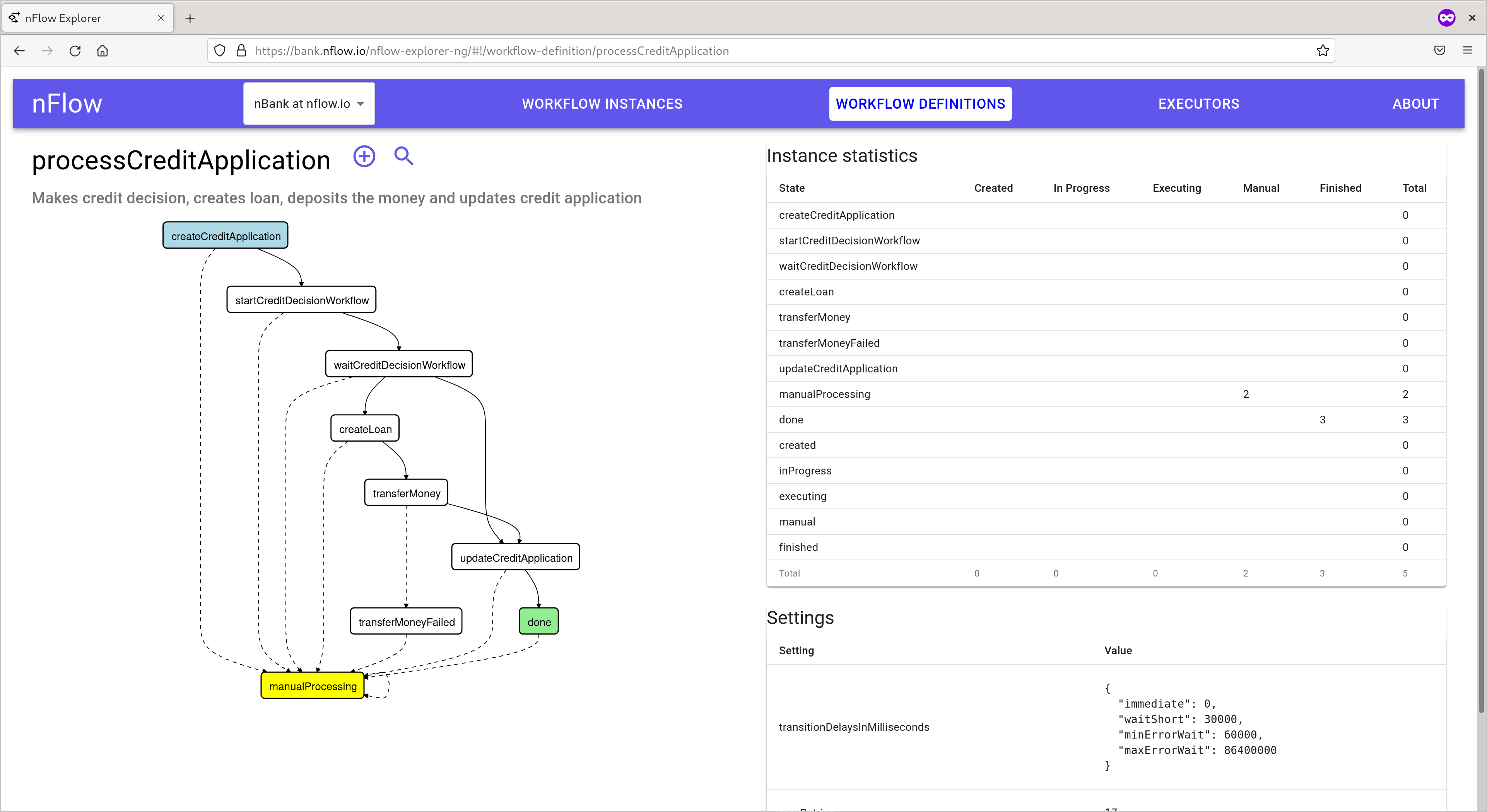Image resolution: width=1487 pixels, height=812 pixels.
Task: Select the yellow manualProcessing state node
Action: pos(312,686)
